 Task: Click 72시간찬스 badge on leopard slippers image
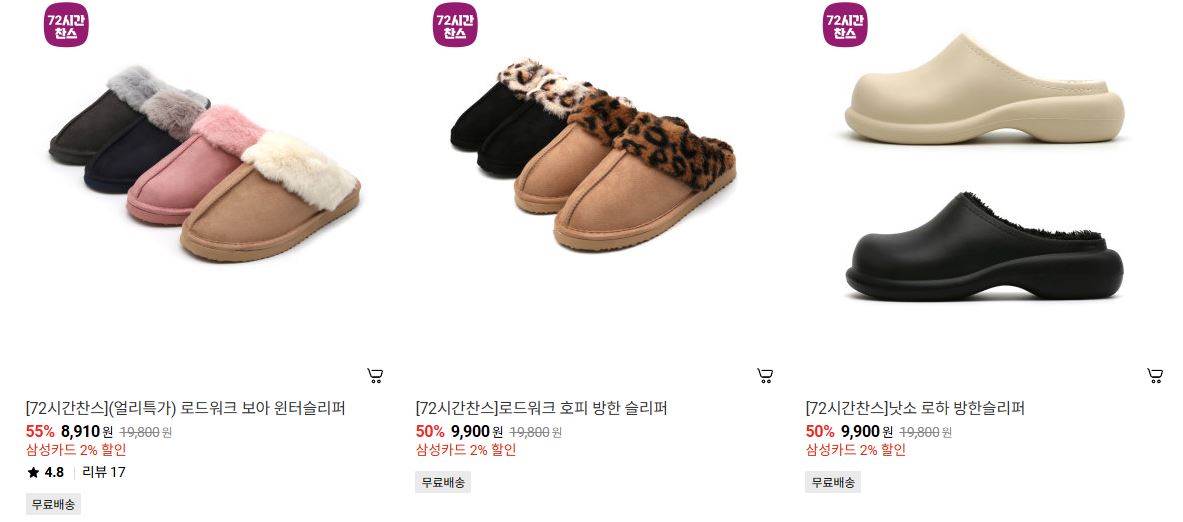pyautogui.click(x=456, y=25)
